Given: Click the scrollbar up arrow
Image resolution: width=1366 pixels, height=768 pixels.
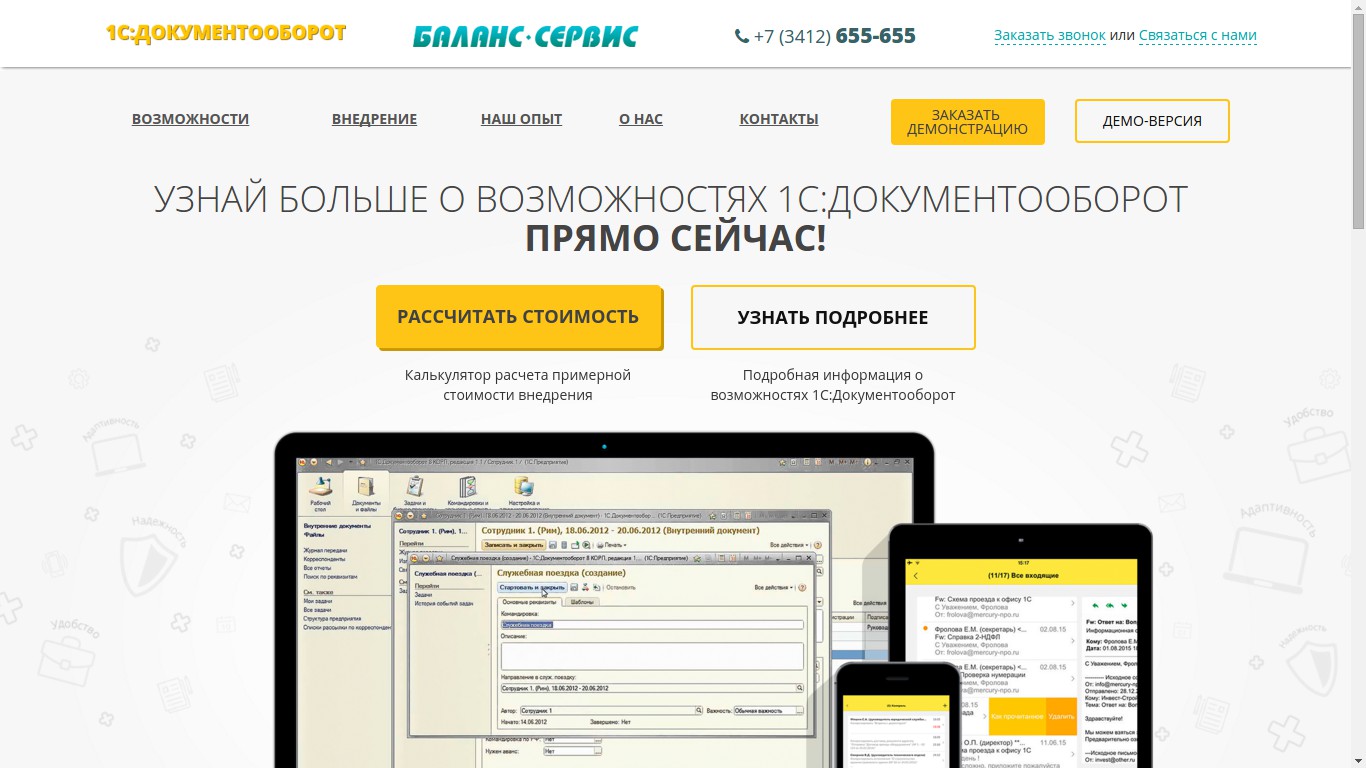Looking at the screenshot, I should click(1358, 8).
